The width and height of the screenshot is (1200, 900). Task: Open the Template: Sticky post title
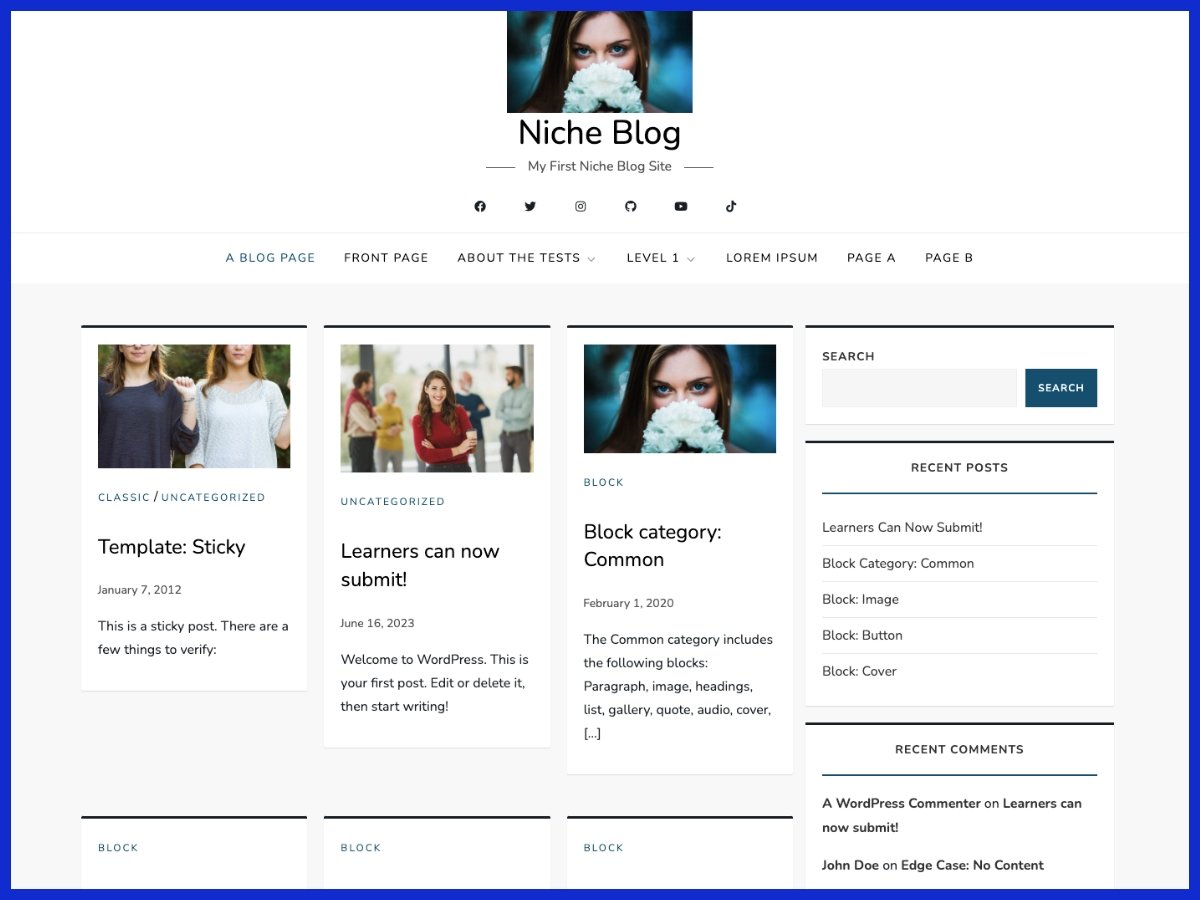pyautogui.click(x=171, y=547)
